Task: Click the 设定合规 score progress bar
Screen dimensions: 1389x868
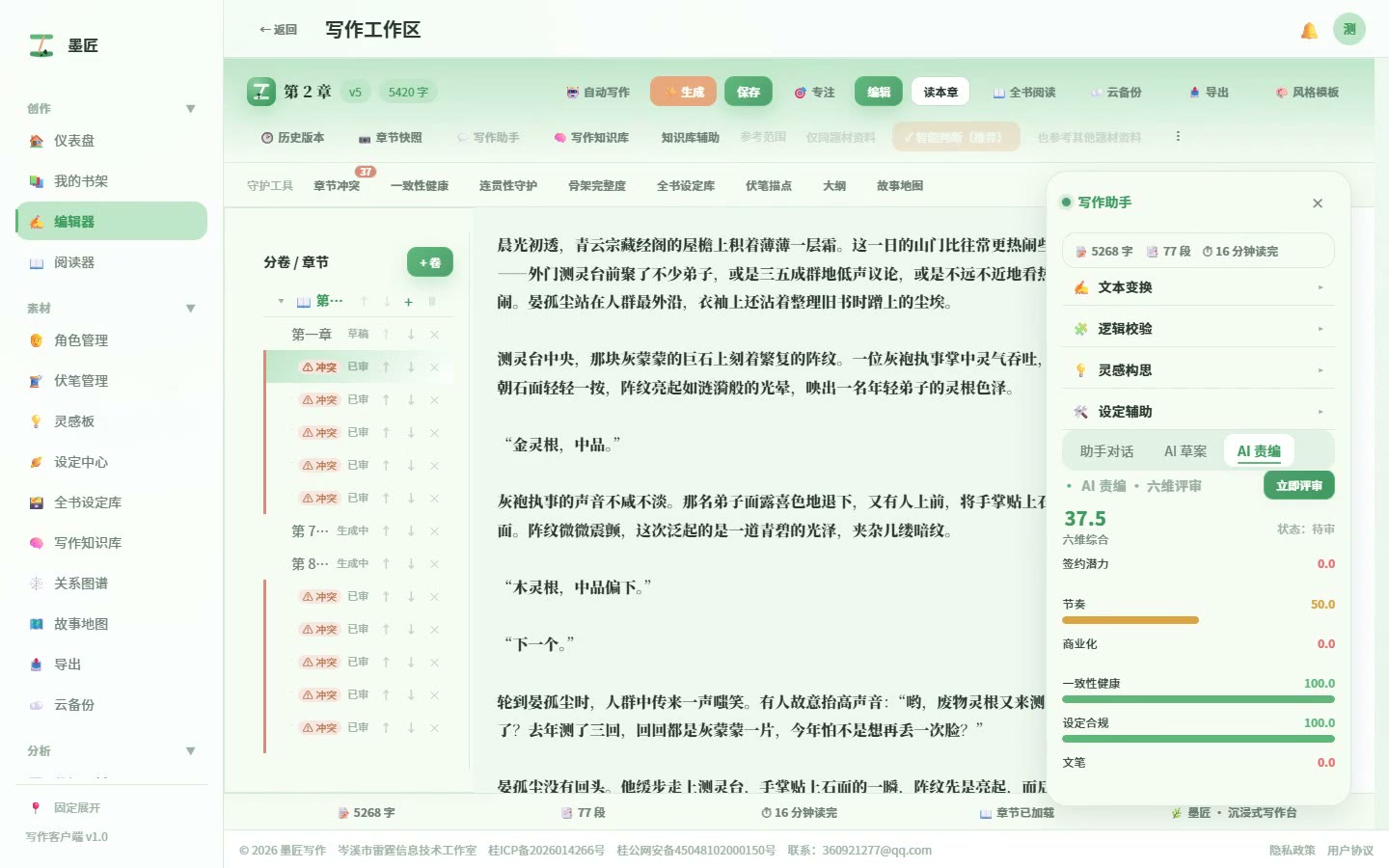Action: pyautogui.click(x=1198, y=739)
